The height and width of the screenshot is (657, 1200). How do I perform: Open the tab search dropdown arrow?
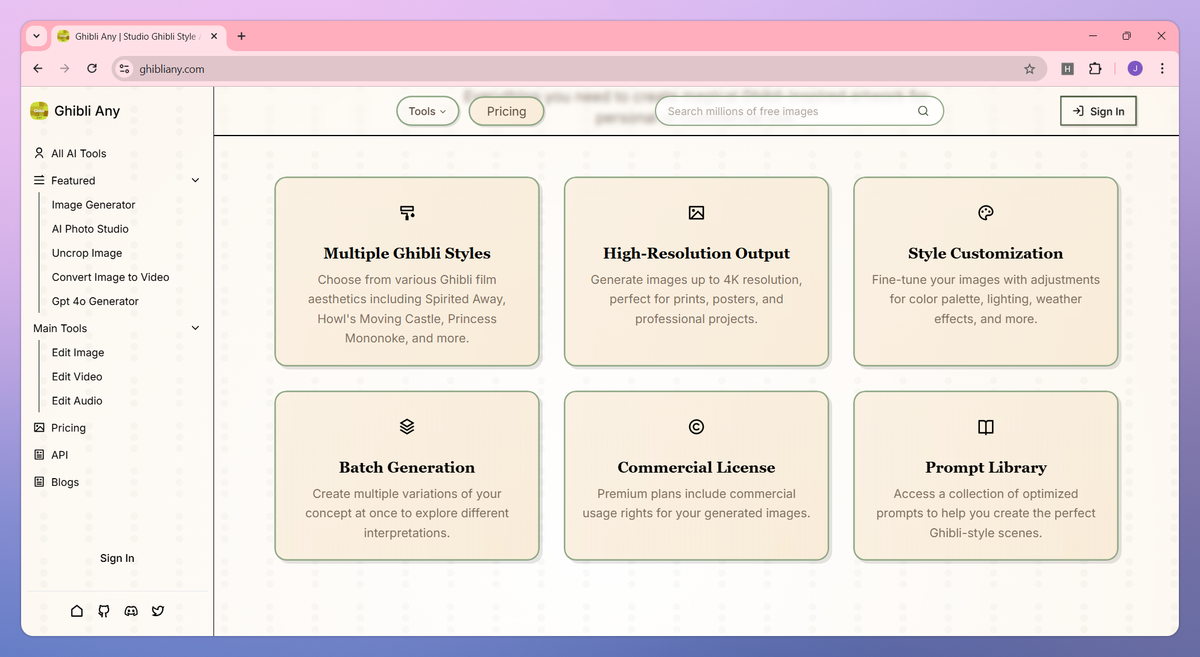pos(36,36)
